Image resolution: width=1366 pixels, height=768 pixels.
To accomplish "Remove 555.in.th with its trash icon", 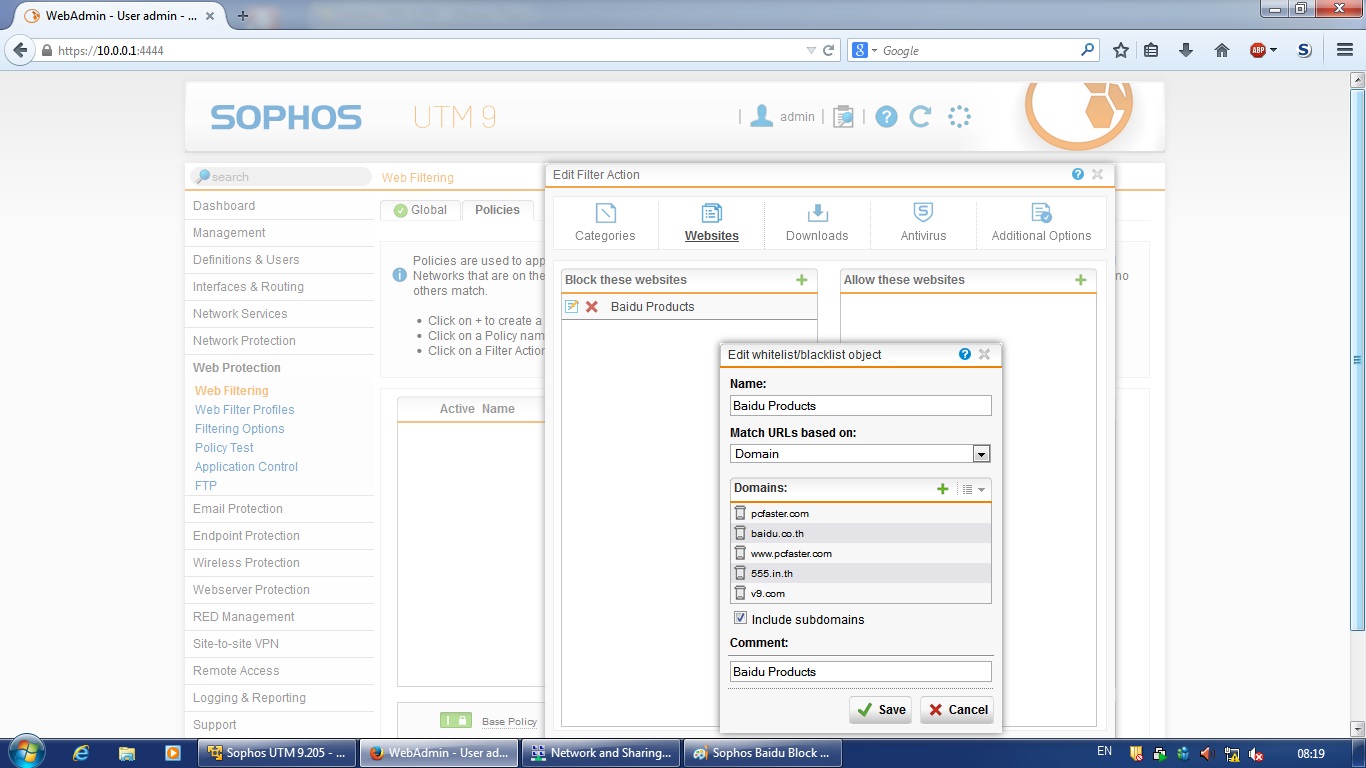I will pos(740,573).
